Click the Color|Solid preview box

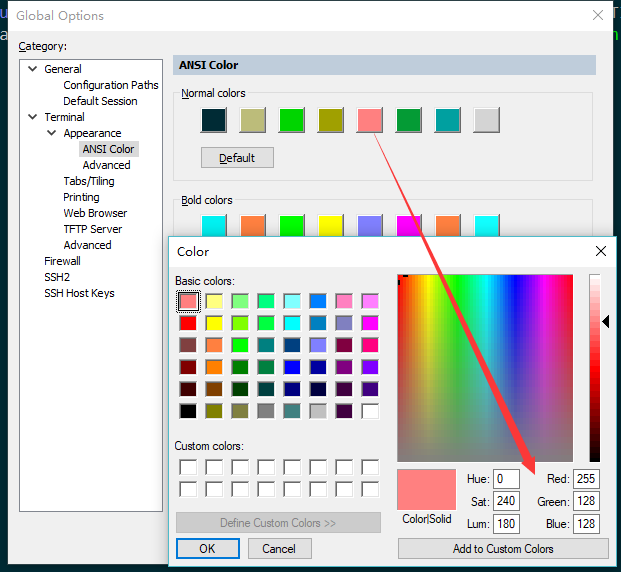click(x=427, y=490)
